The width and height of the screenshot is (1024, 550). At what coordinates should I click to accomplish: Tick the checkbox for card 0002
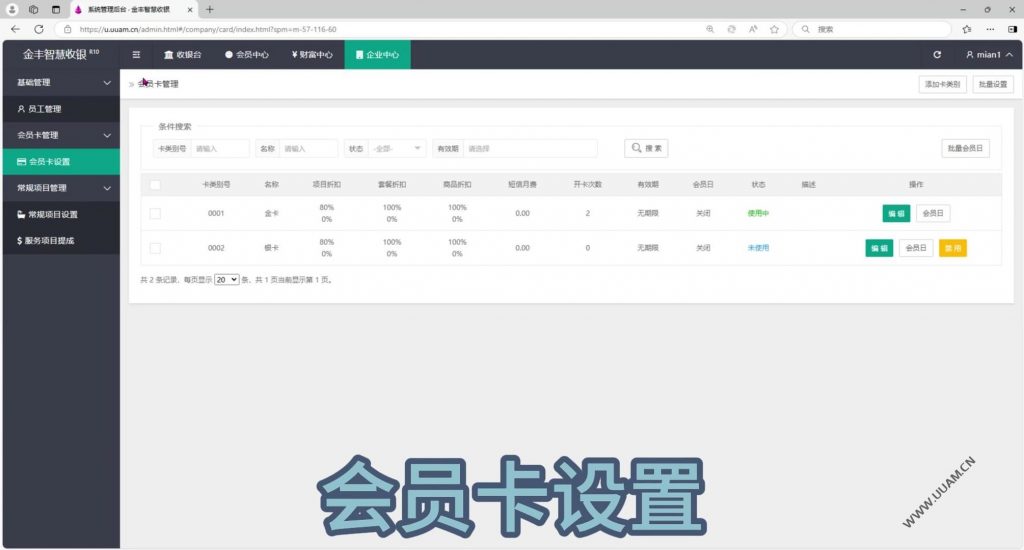tap(155, 248)
